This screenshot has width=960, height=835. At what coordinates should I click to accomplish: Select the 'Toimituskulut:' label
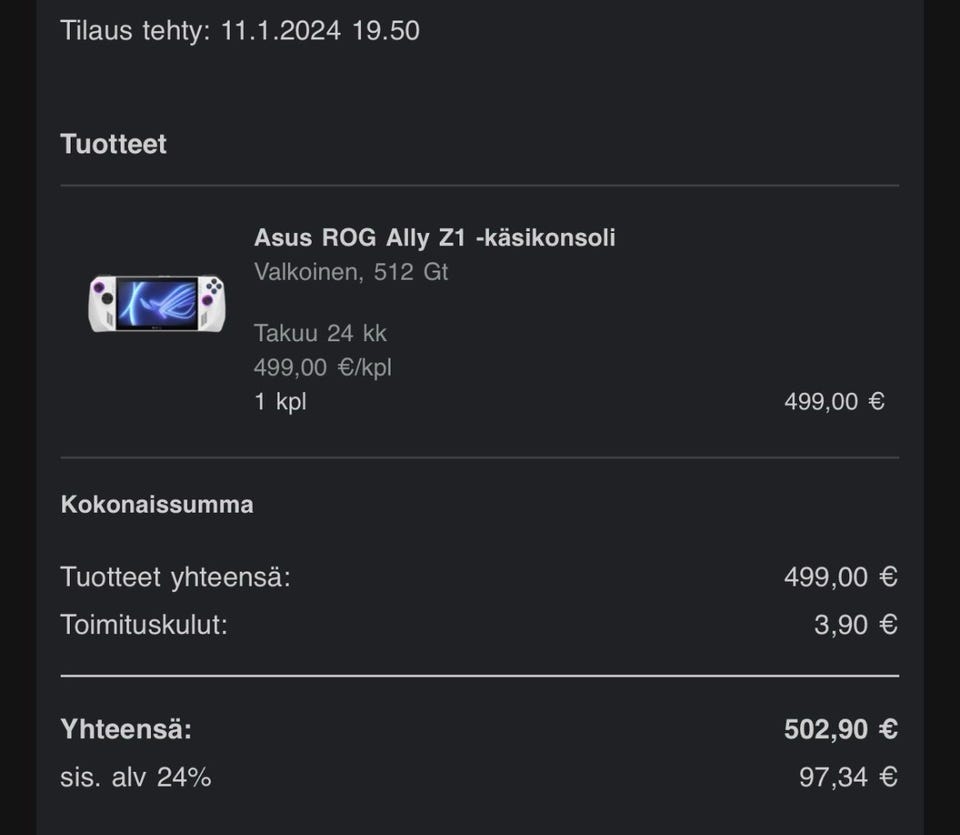pyautogui.click(x=144, y=625)
